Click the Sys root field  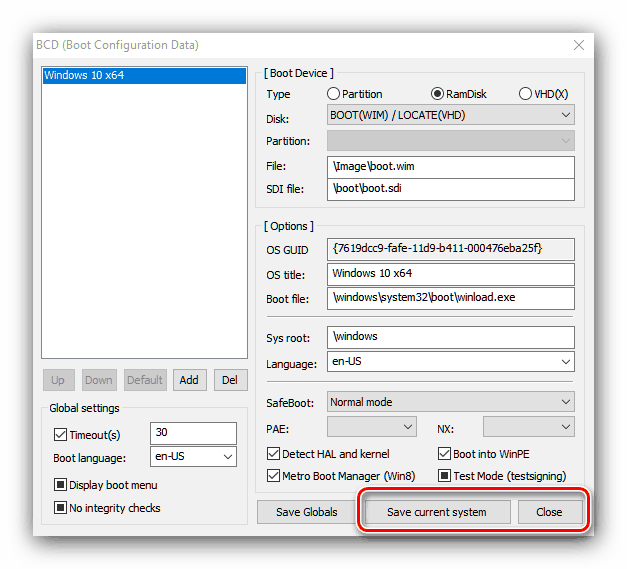[x=451, y=337]
